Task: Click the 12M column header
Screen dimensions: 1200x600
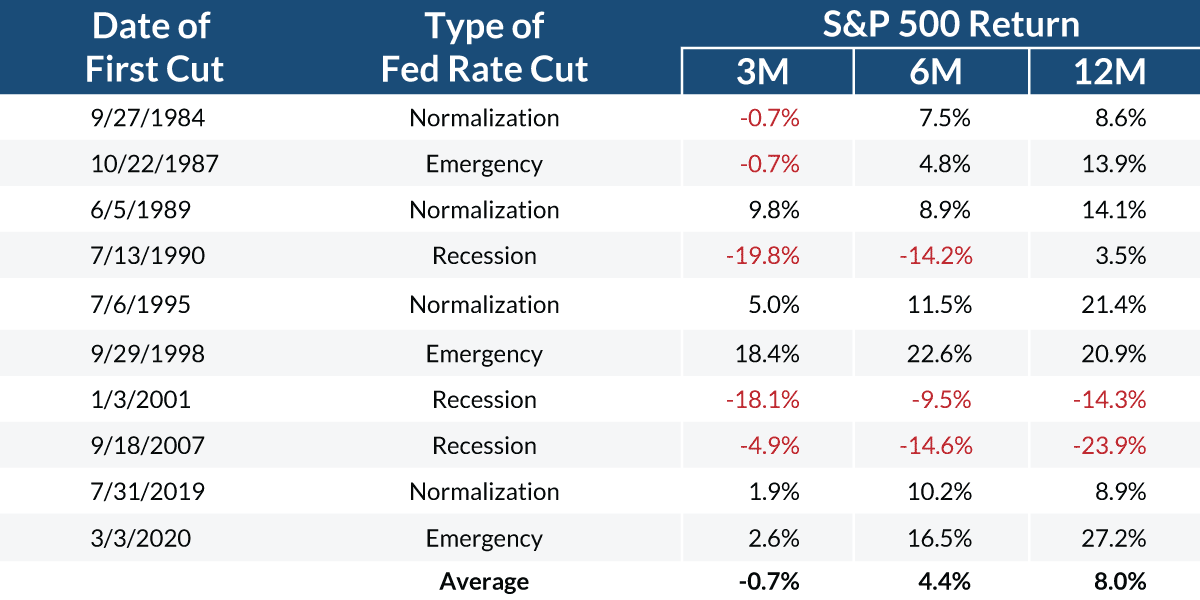Action: 1114,72
